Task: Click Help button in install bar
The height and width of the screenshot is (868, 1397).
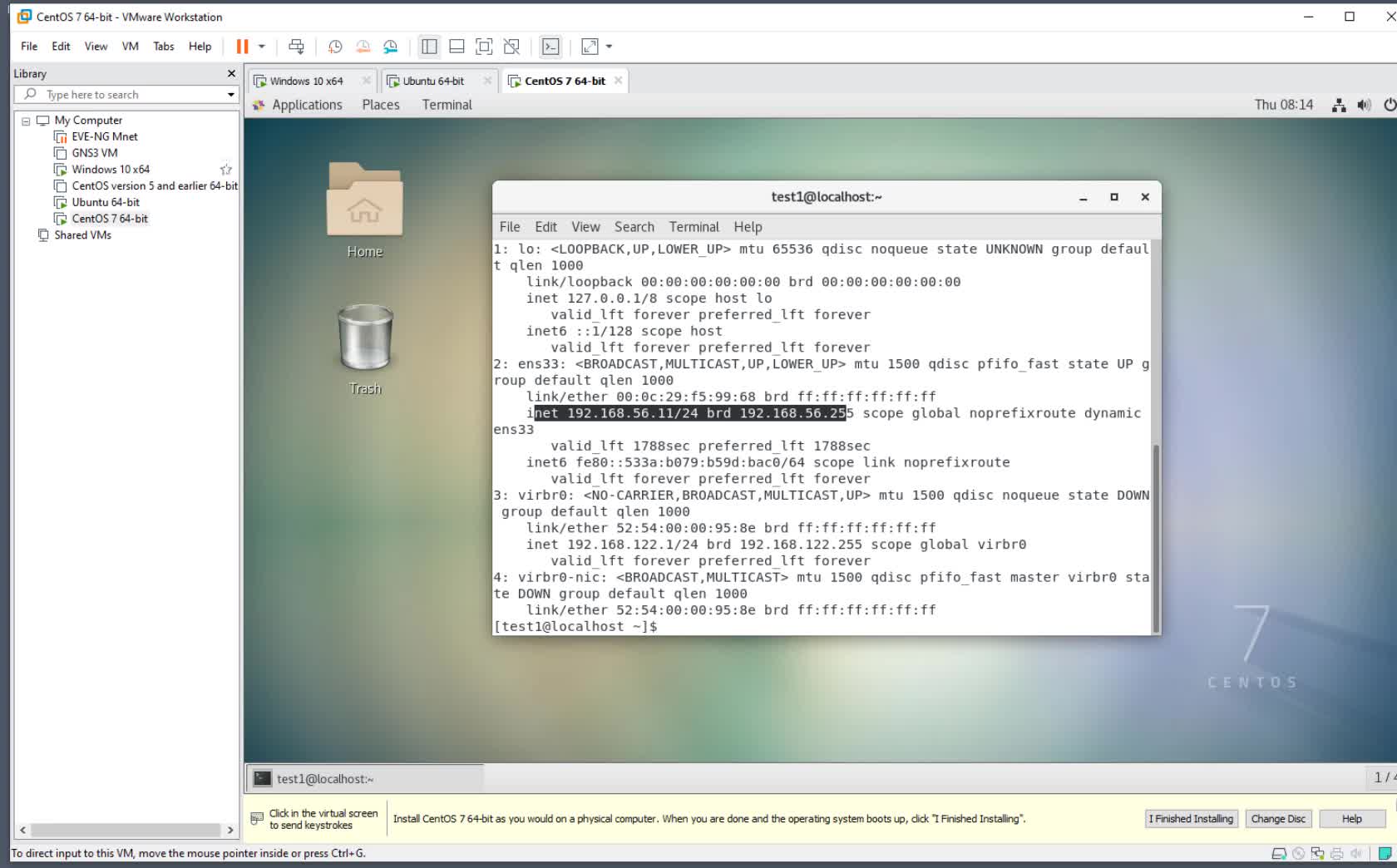Action: pyautogui.click(x=1351, y=819)
